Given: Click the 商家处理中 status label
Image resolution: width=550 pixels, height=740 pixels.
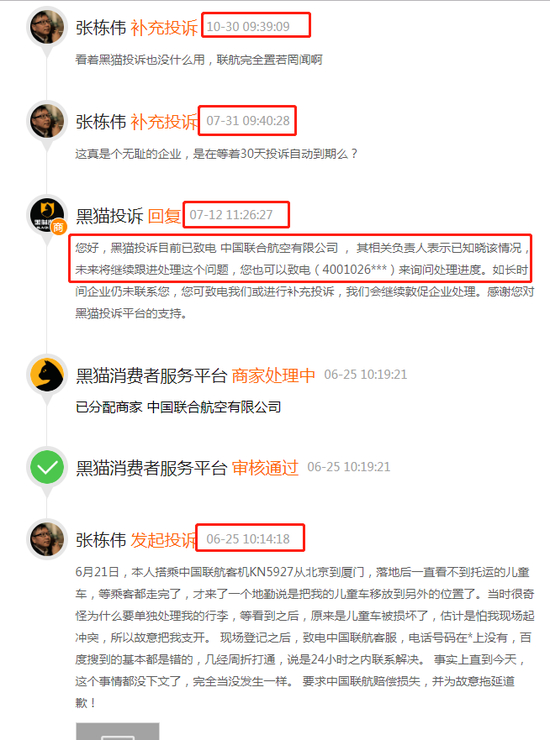Looking at the screenshot, I should [x=273, y=376].
